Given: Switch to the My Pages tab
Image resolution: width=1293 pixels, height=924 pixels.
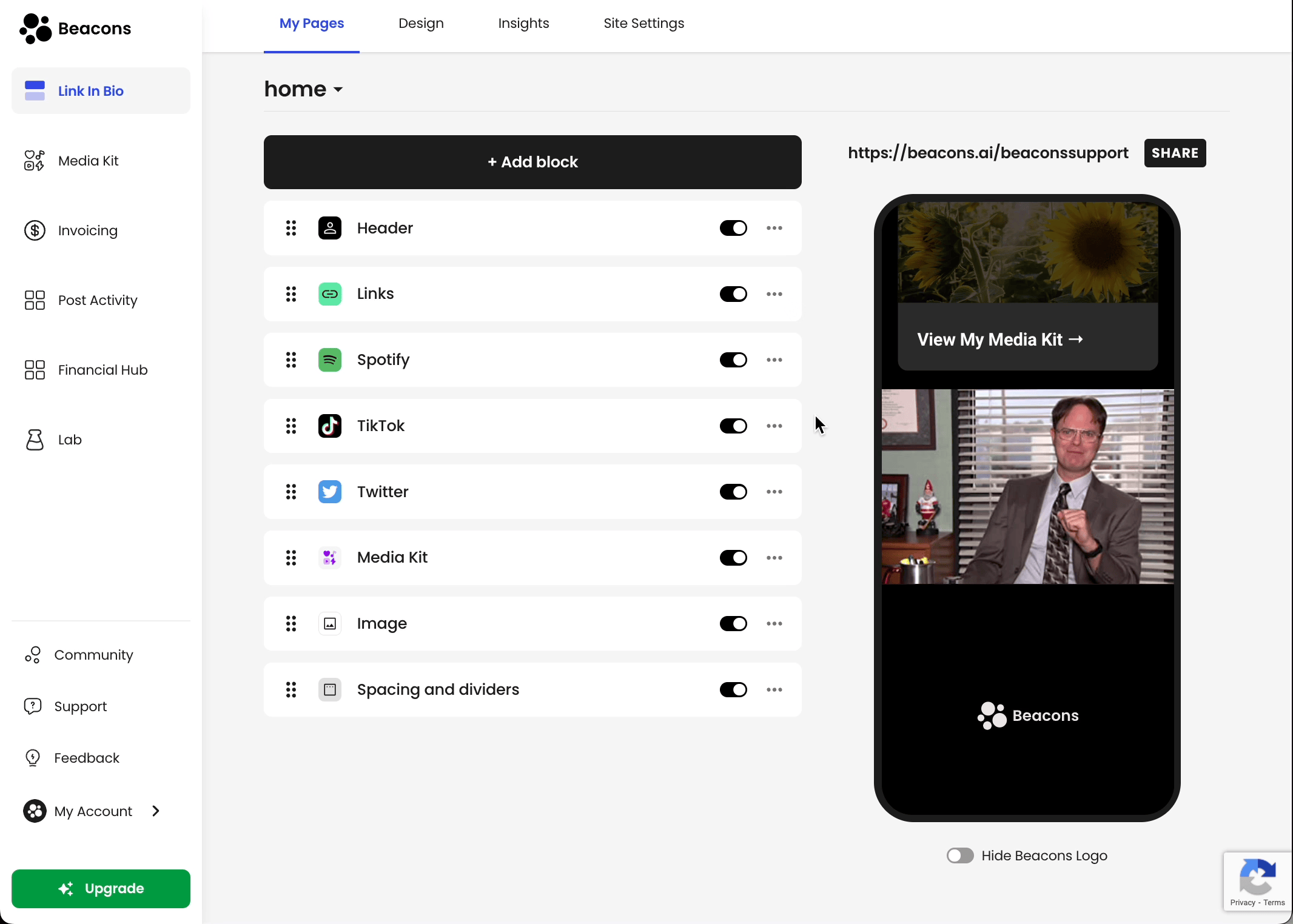Looking at the screenshot, I should pyautogui.click(x=312, y=24).
